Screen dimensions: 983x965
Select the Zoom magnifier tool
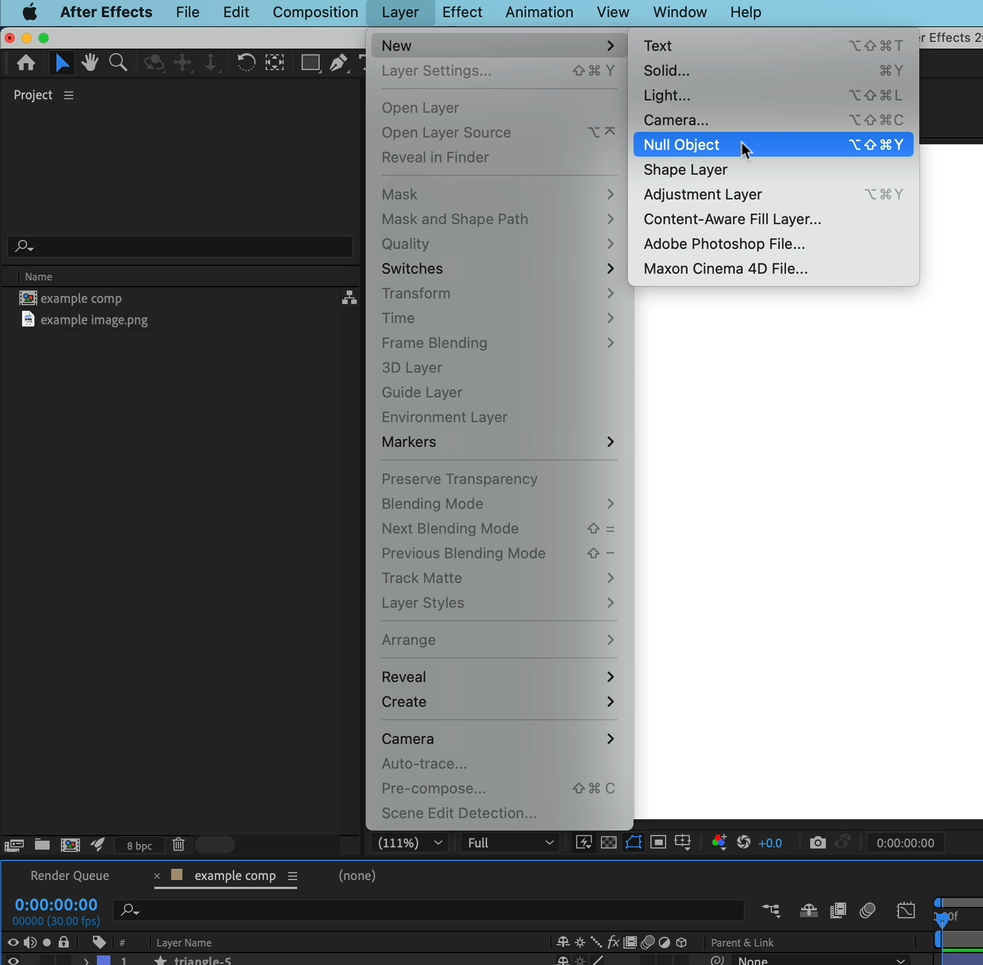pos(118,63)
